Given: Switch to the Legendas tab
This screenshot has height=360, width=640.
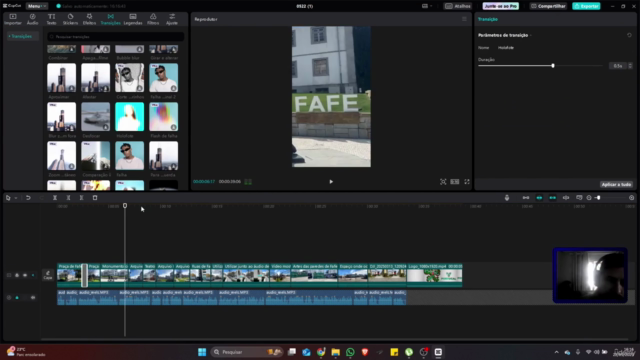Looking at the screenshot, I should (133, 19).
